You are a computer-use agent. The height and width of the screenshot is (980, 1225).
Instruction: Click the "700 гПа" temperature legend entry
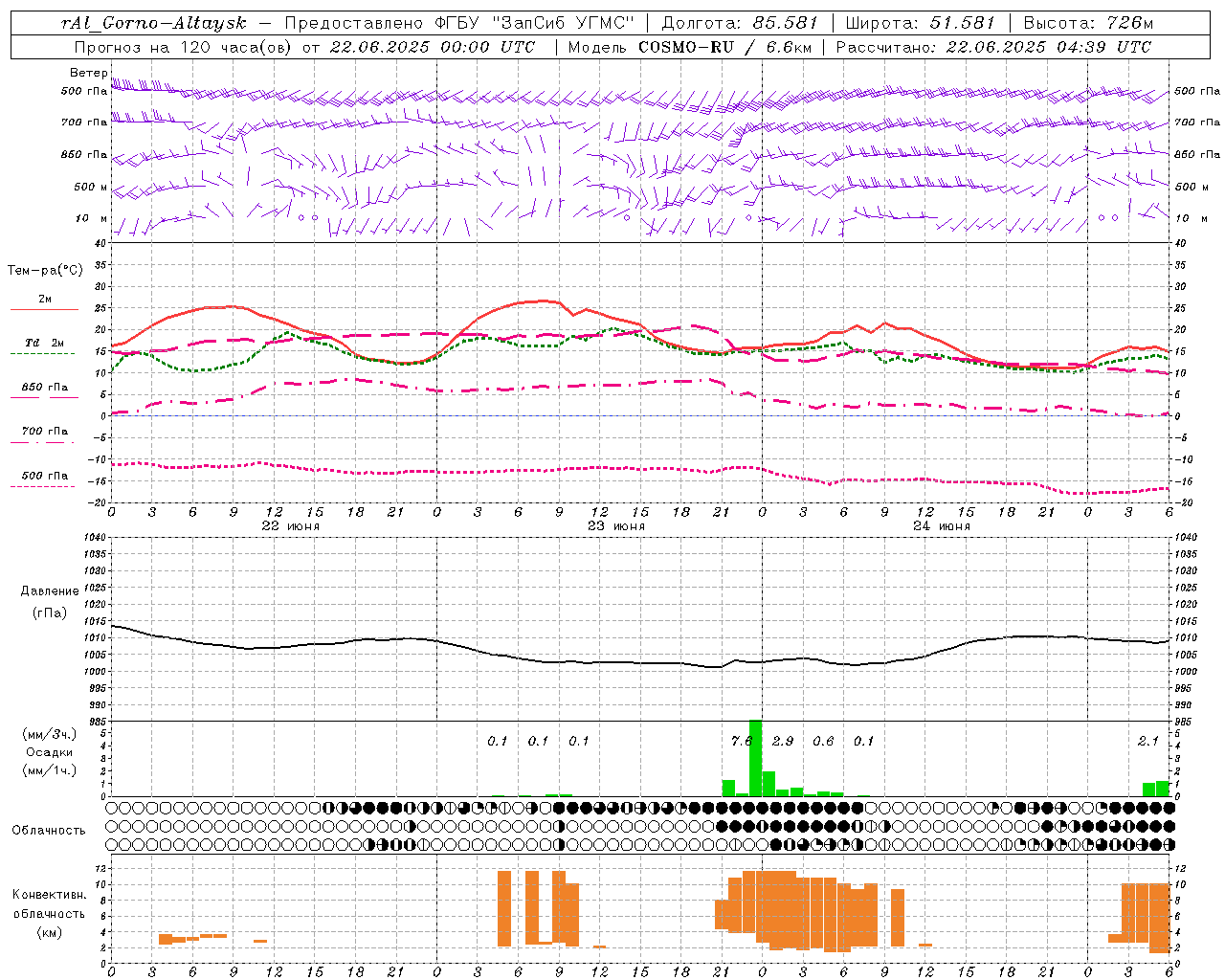coord(44,432)
